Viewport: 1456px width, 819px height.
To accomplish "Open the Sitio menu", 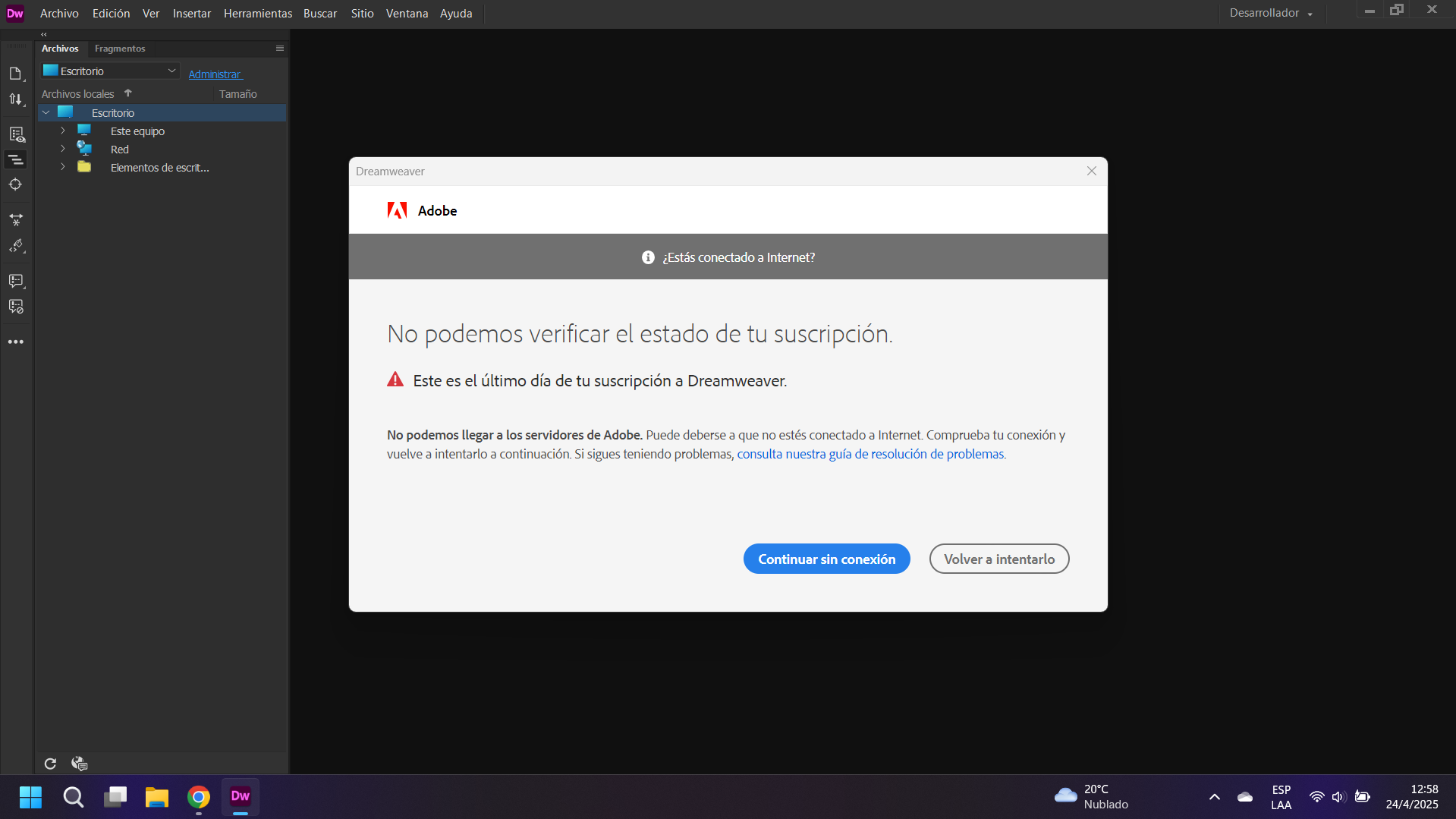I will coord(362,13).
